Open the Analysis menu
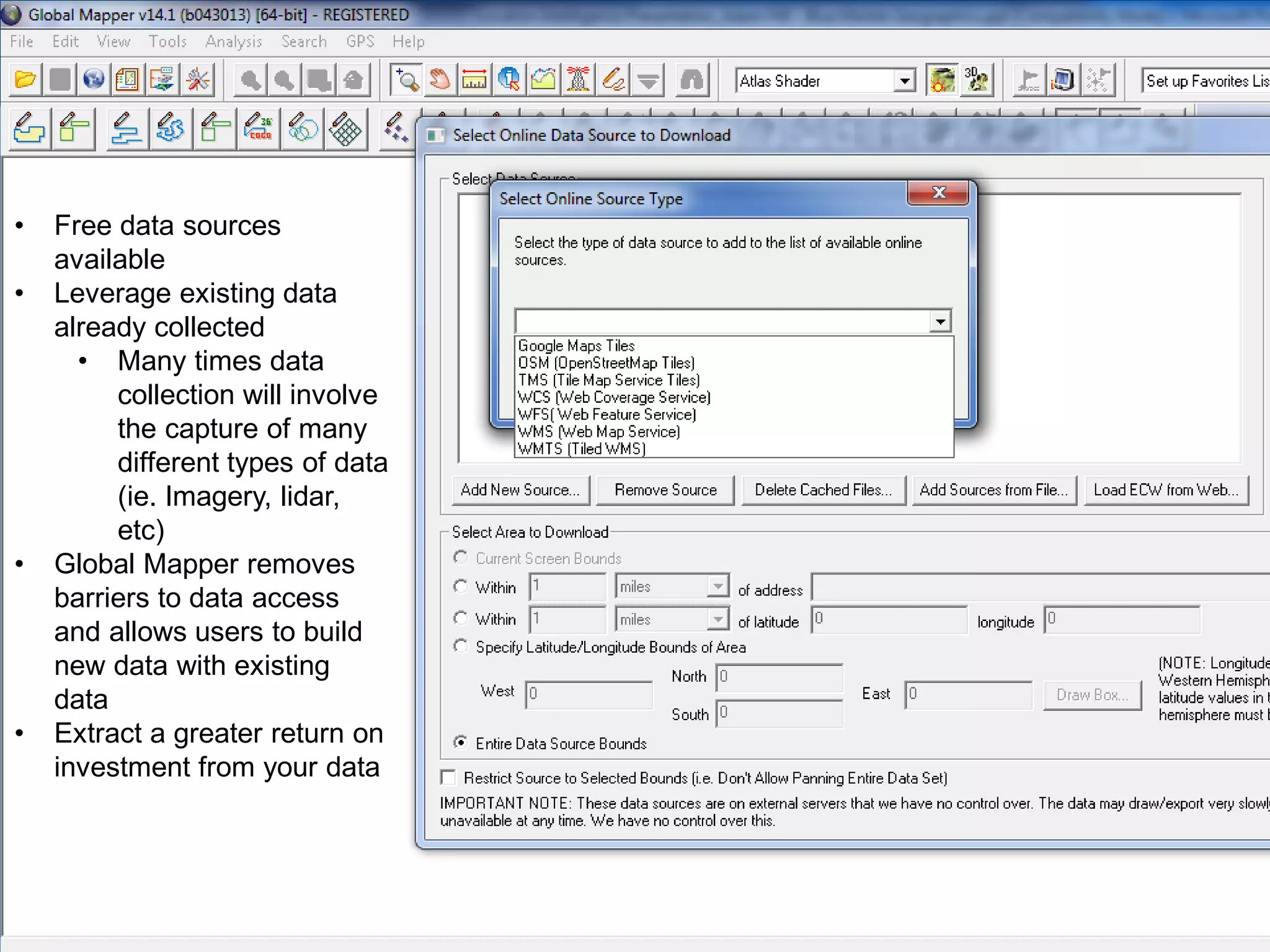Image resolution: width=1270 pixels, height=952 pixels. (x=234, y=42)
